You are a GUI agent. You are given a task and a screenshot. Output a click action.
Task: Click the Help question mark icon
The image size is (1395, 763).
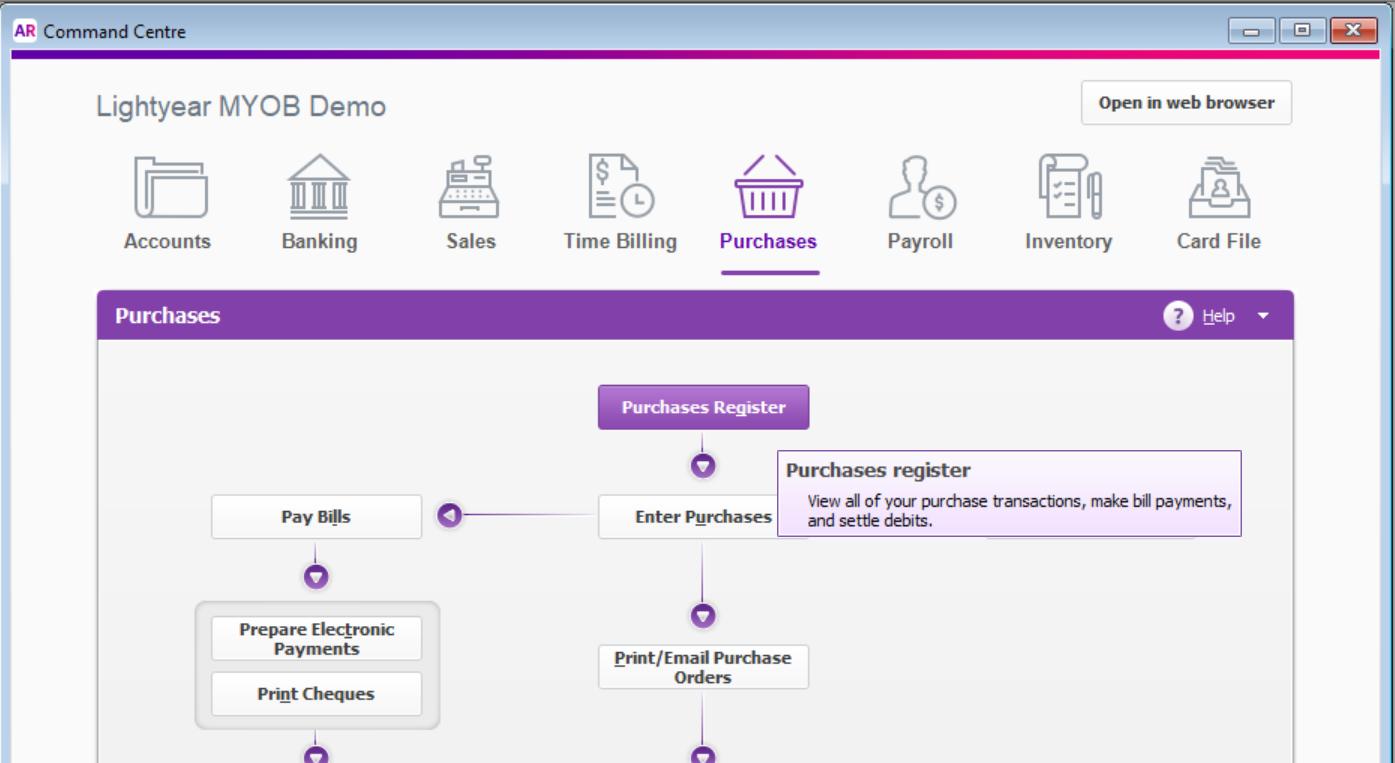click(1178, 316)
